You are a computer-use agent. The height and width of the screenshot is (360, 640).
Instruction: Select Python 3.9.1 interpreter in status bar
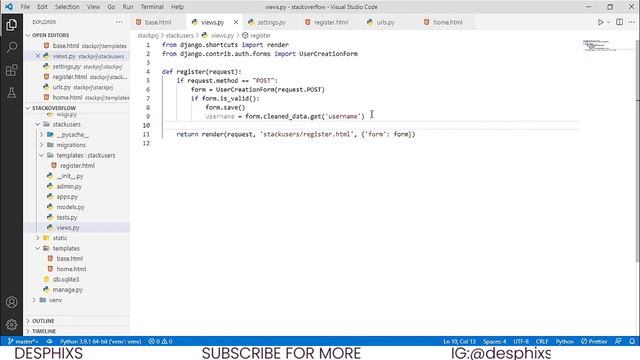100,341
